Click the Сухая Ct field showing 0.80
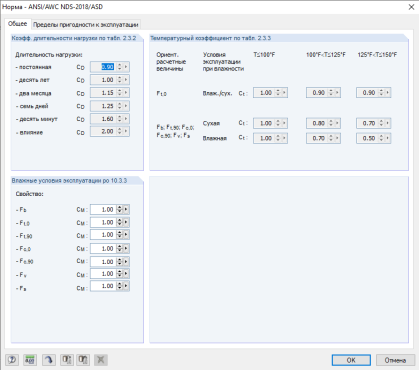420x371 pixels. tap(317, 123)
